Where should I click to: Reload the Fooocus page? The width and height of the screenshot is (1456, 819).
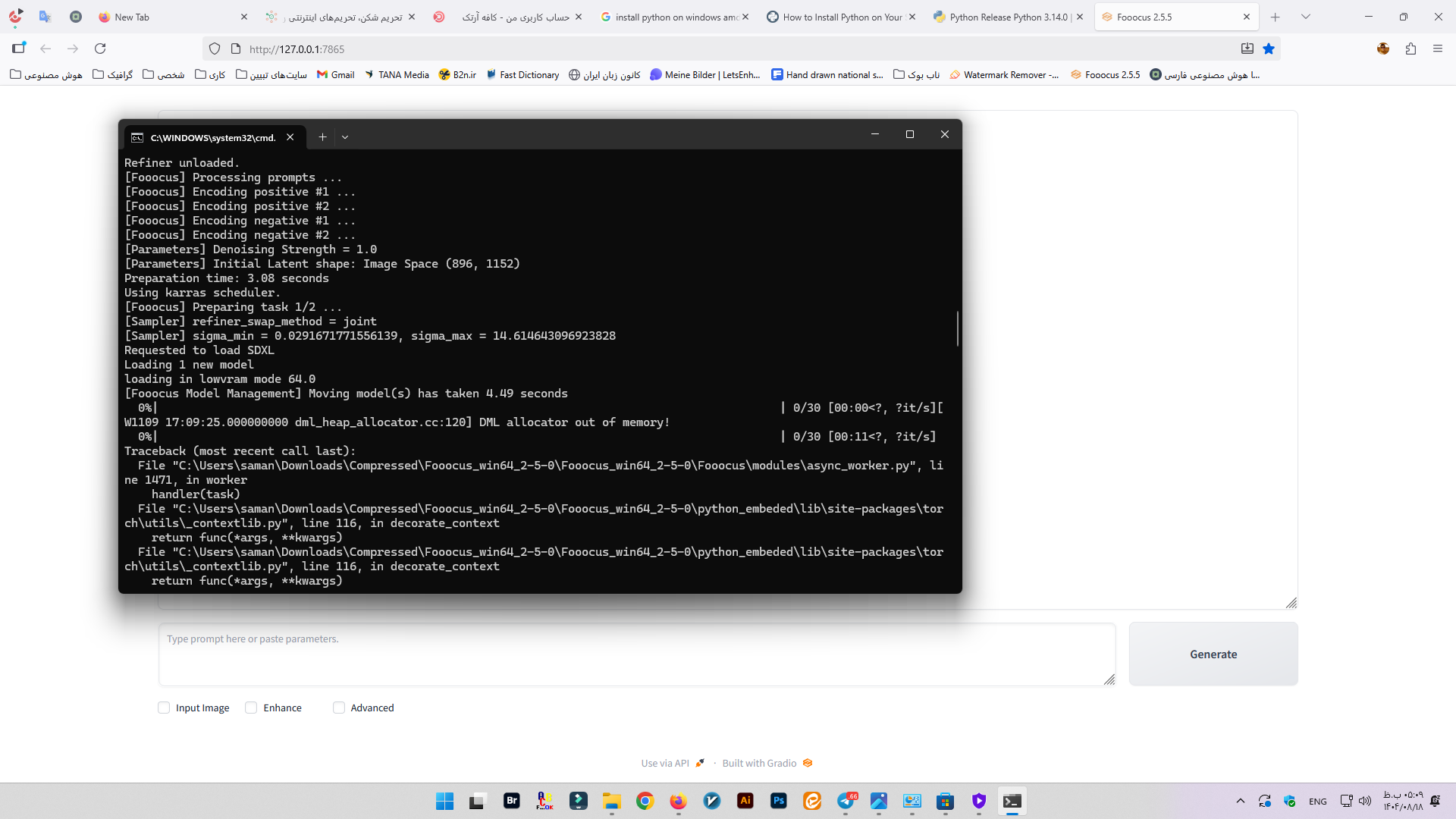coord(100,49)
